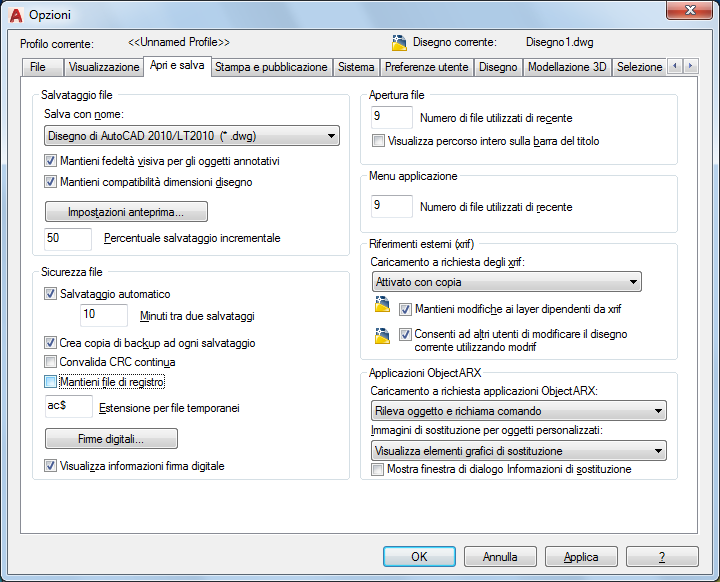Switch to the Selezione tab

pos(639,67)
